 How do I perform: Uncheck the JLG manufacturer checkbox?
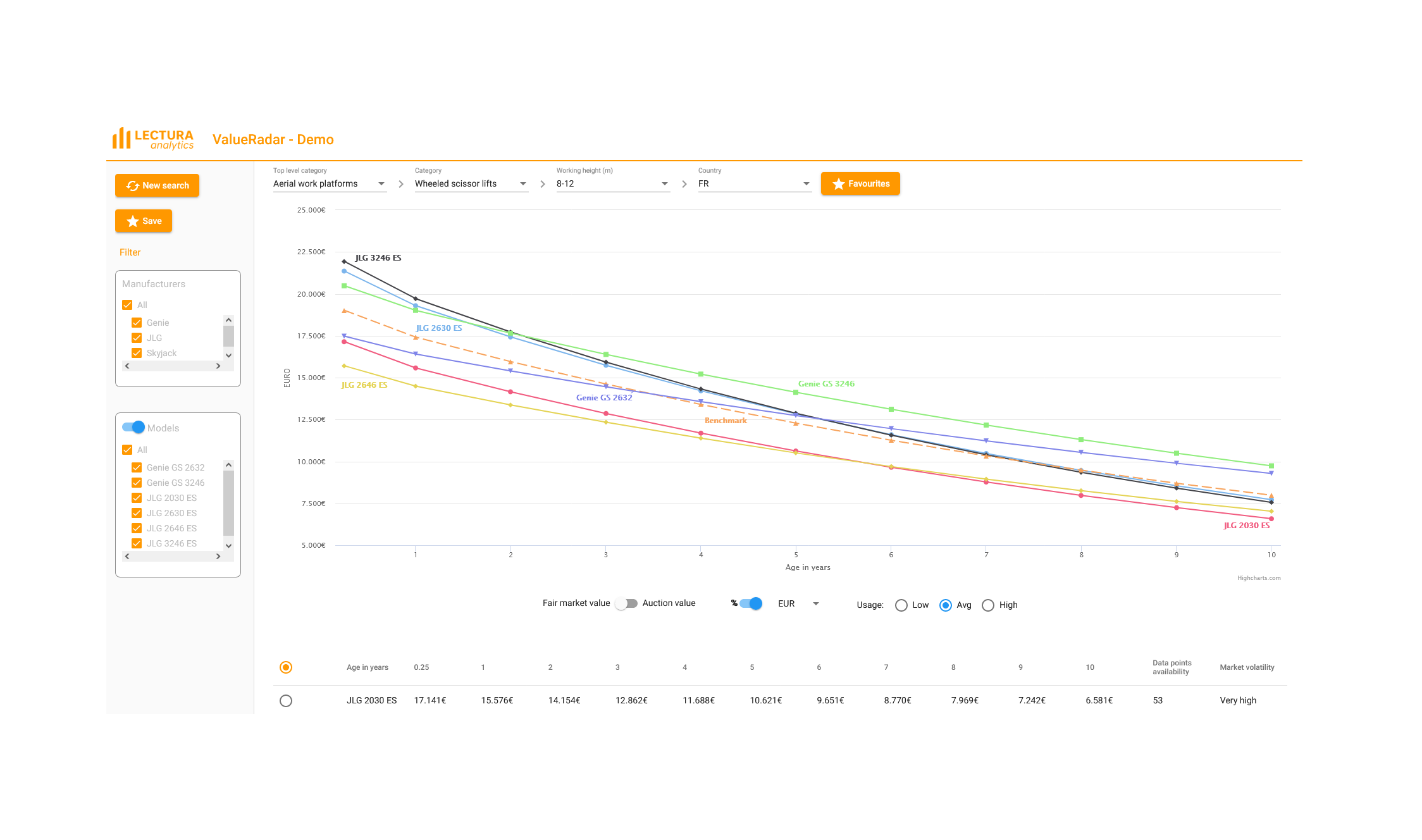pyautogui.click(x=137, y=338)
